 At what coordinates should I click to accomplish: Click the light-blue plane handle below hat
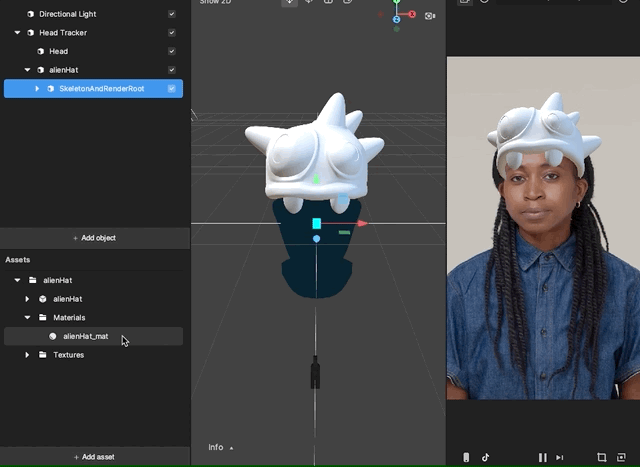(x=343, y=199)
